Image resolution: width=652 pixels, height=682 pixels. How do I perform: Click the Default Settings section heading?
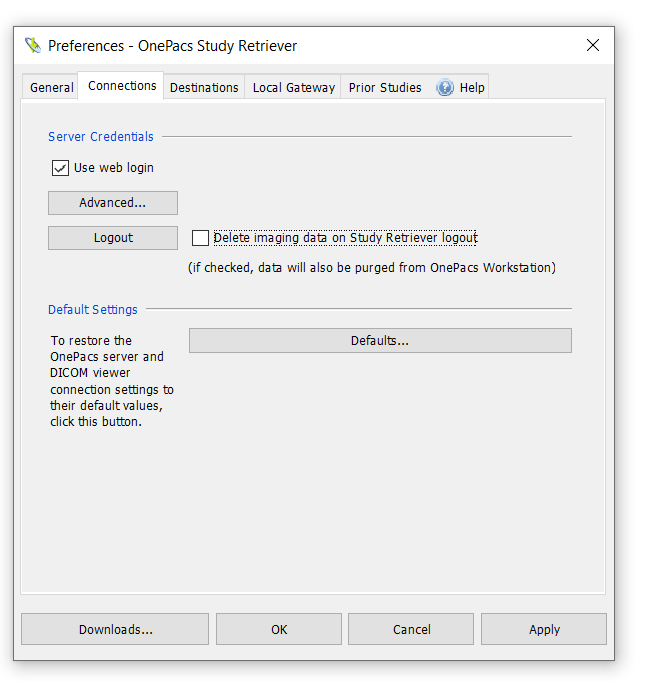click(x=93, y=310)
